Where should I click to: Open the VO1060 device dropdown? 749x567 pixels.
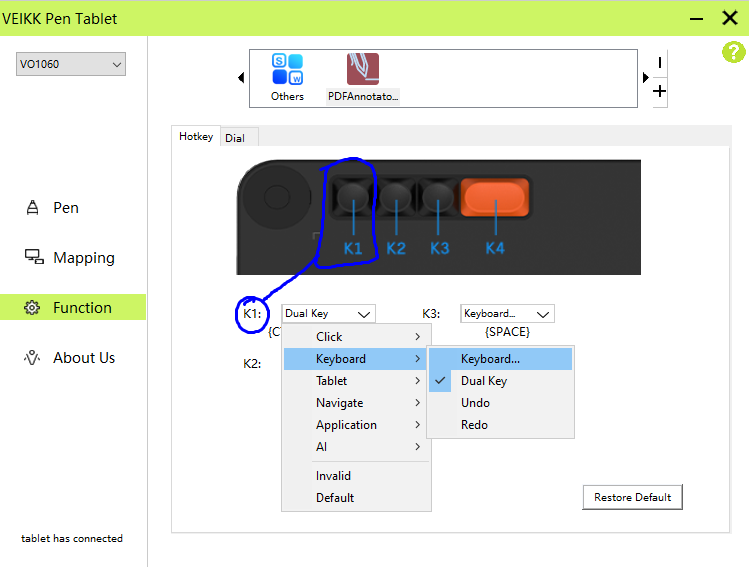(71, 64)
